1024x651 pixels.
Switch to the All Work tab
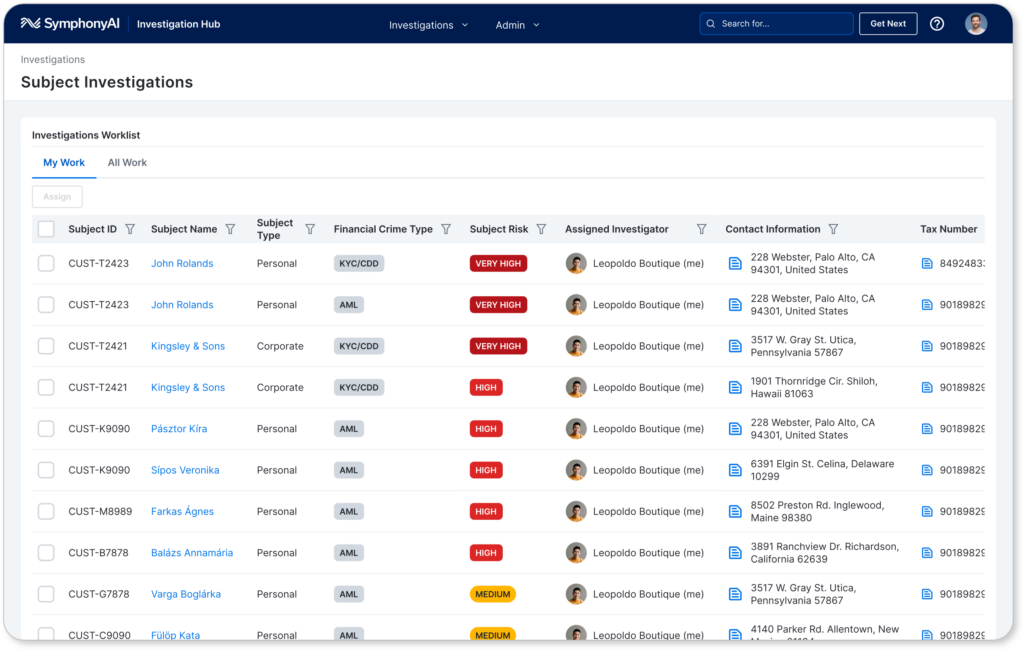[x=127, y=162]
